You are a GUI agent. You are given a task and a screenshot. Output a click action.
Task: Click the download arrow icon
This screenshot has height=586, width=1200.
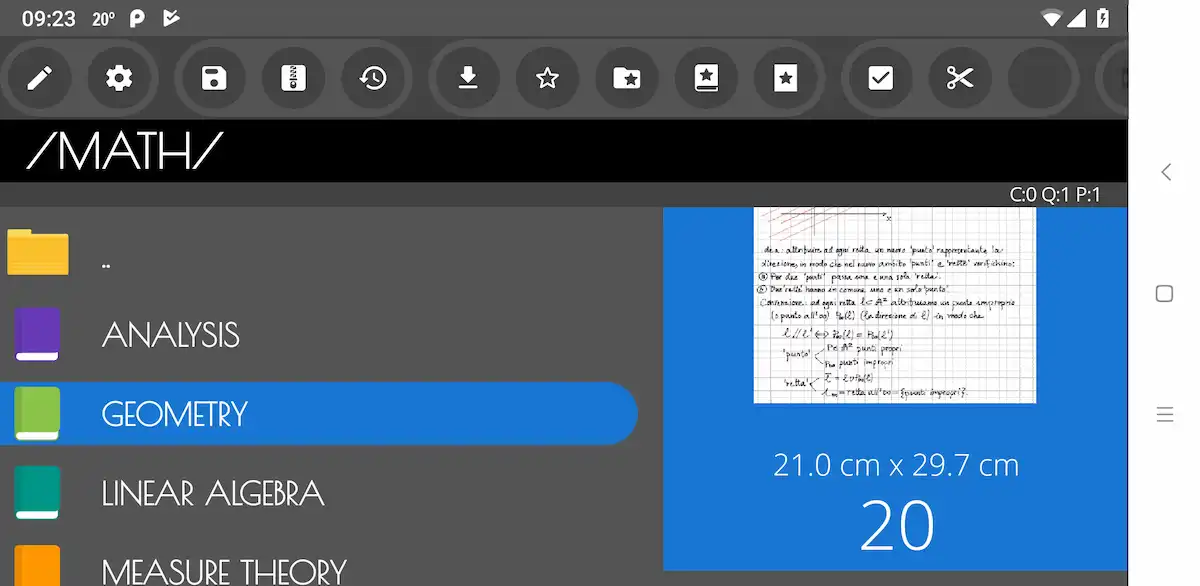[x=467, y=77]
